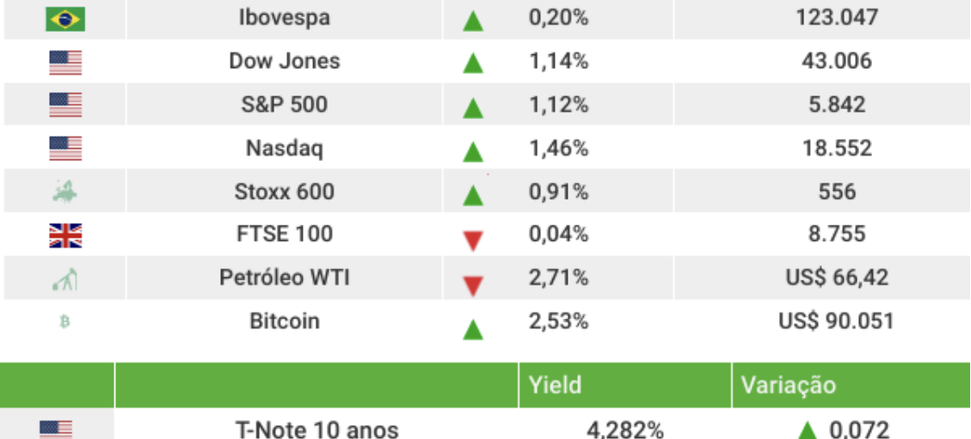Click the Bitcoin price US$ 90.051
The height and width of the screenshot is (439, 971).
point(836,322)
